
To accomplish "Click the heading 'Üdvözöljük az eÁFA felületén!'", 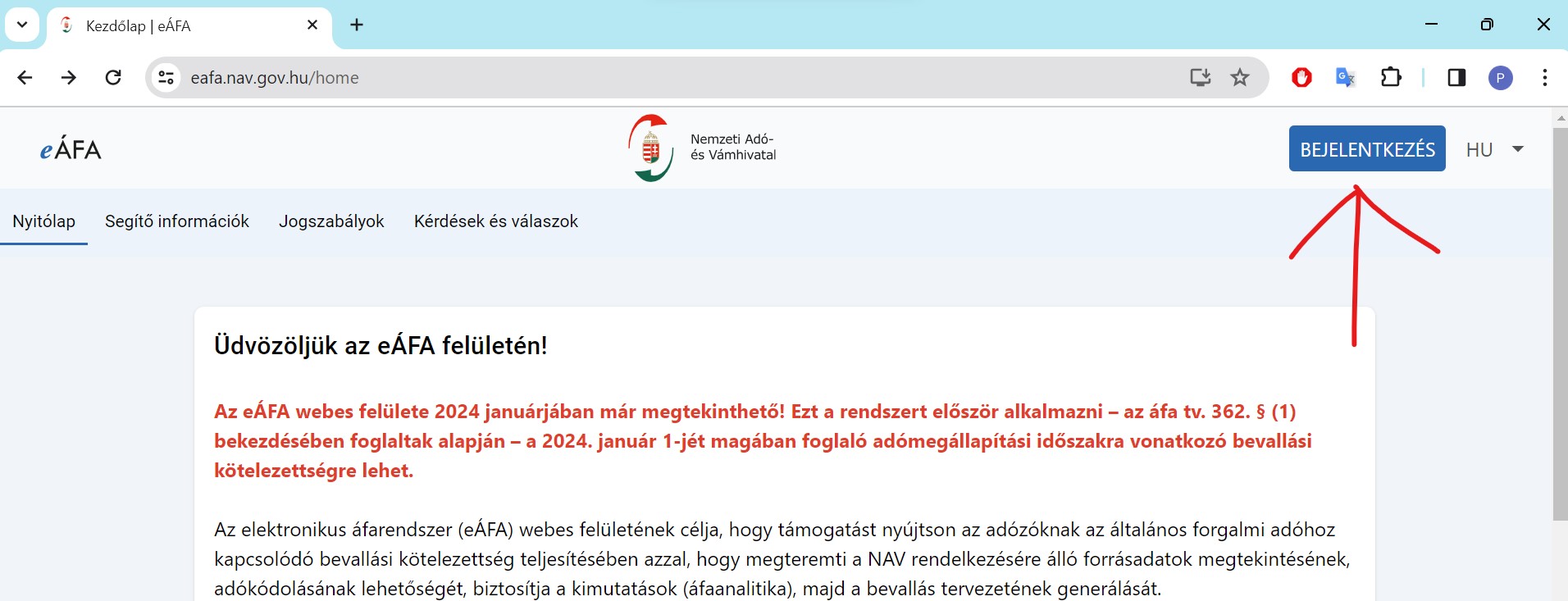I will [x=381, y=345].
